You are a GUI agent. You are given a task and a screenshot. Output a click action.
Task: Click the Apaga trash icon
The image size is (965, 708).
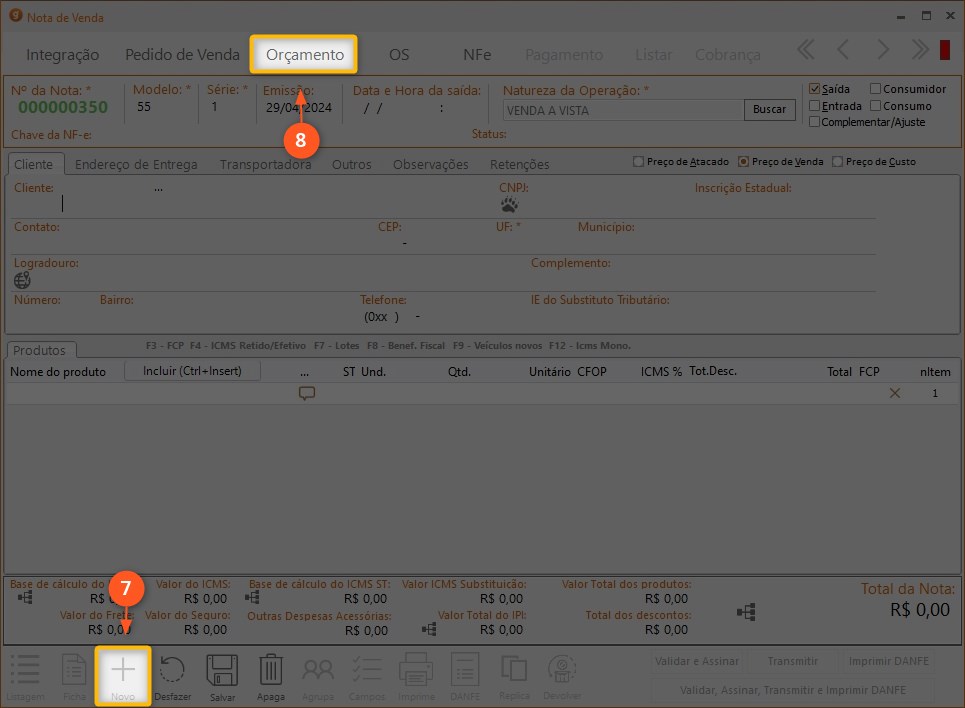(x=270, y=672)
